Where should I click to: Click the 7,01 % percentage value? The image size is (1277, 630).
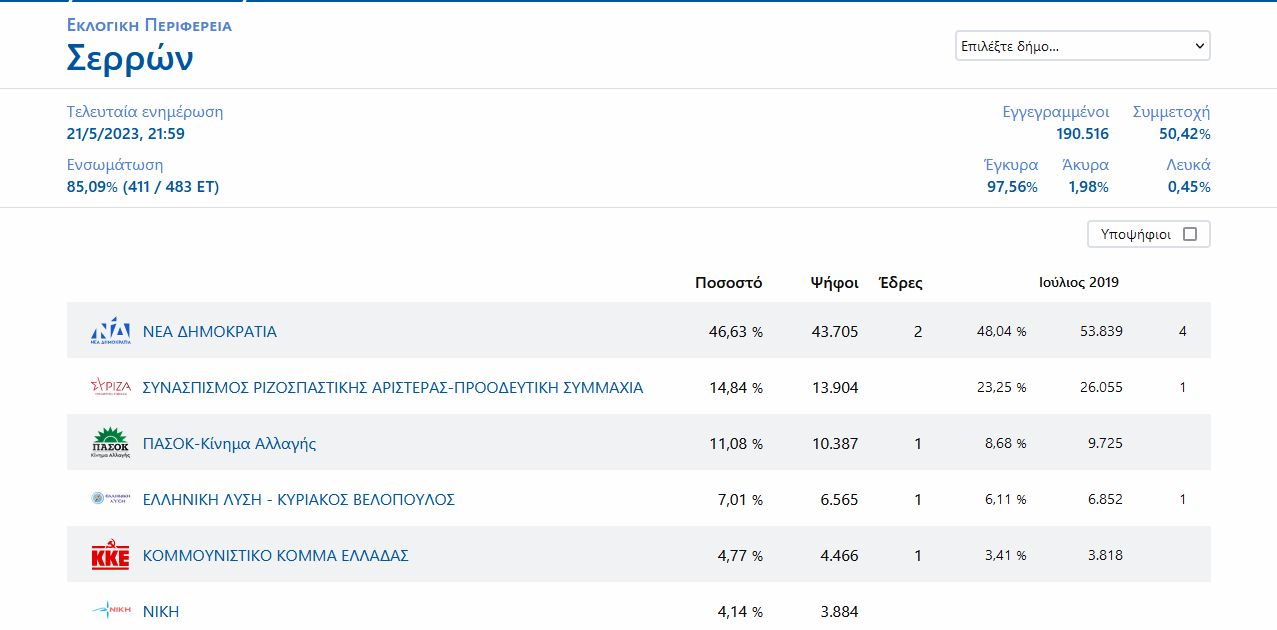(x=741, y=500)
